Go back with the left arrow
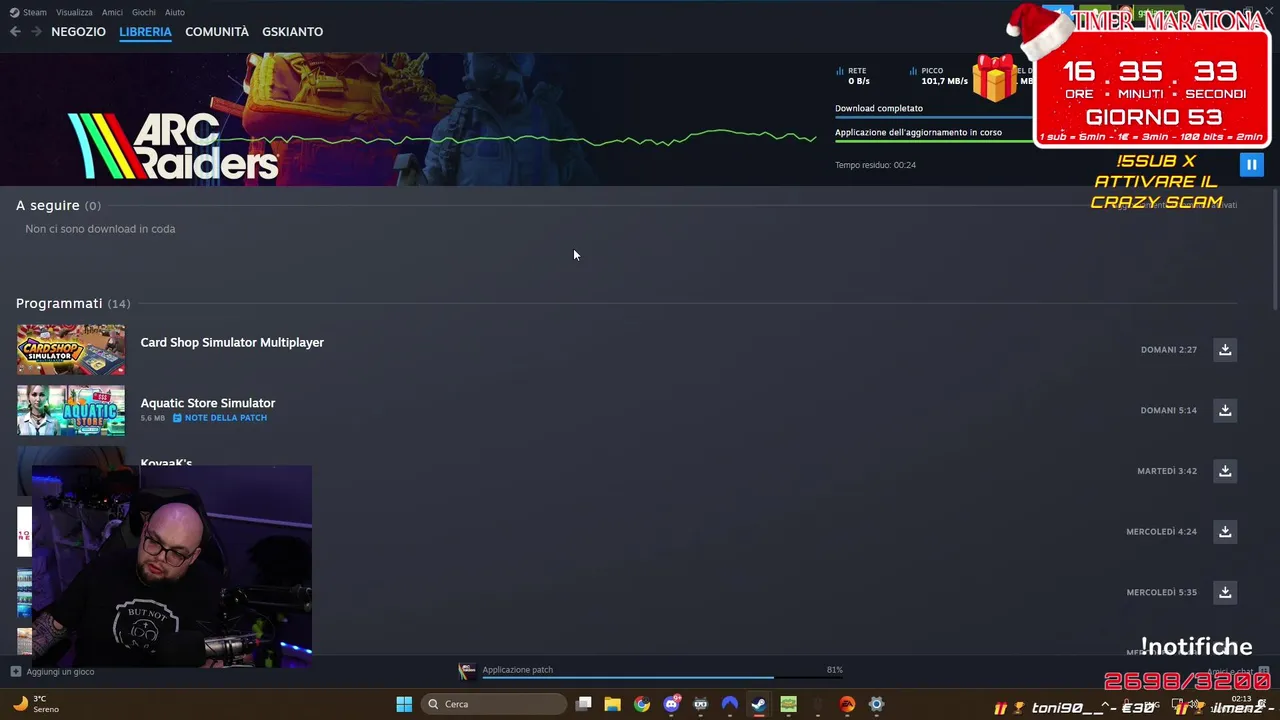 click(x=15, y=32)
